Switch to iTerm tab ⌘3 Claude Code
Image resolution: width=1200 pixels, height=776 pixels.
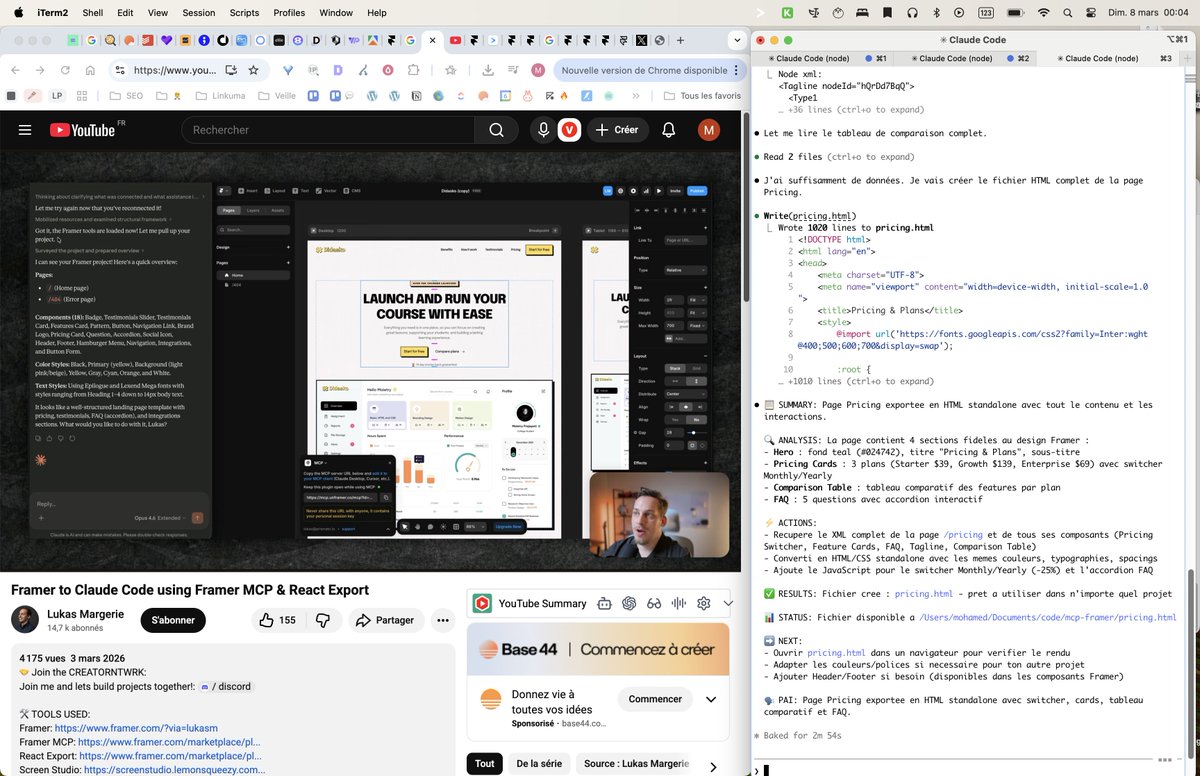1110,58
